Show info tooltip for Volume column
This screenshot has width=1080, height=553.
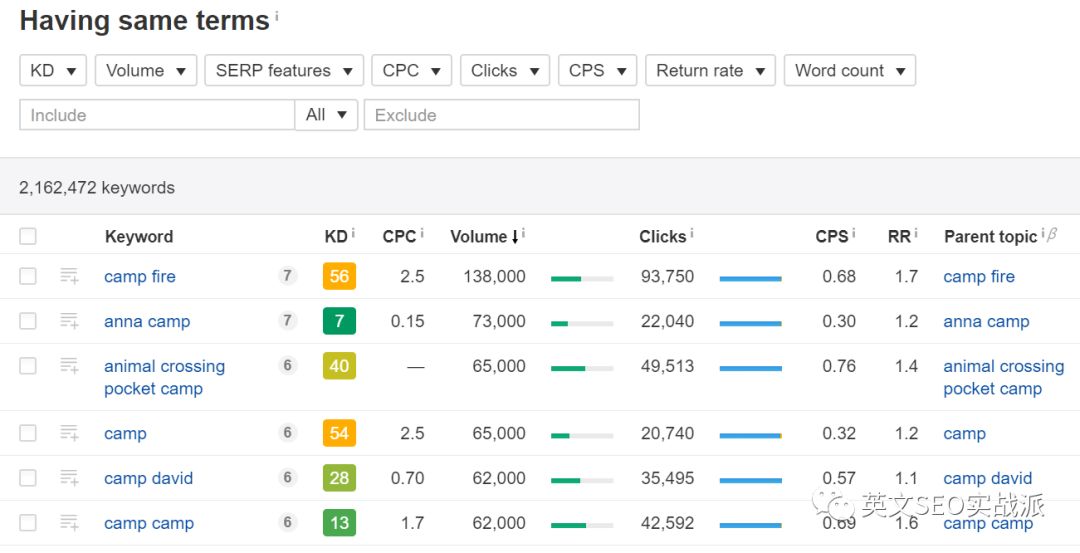tap(523, 234)
